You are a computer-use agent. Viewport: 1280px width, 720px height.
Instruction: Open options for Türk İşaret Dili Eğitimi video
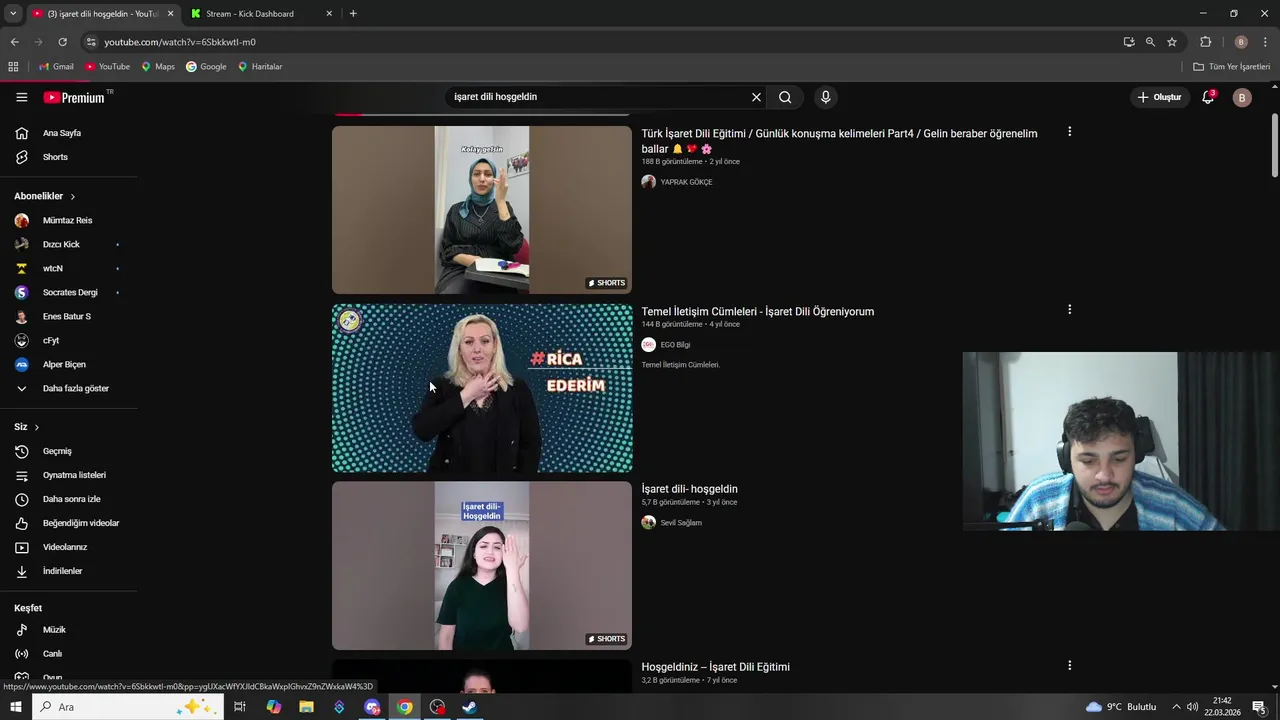pyautogui.click(x=1069, y=132)
